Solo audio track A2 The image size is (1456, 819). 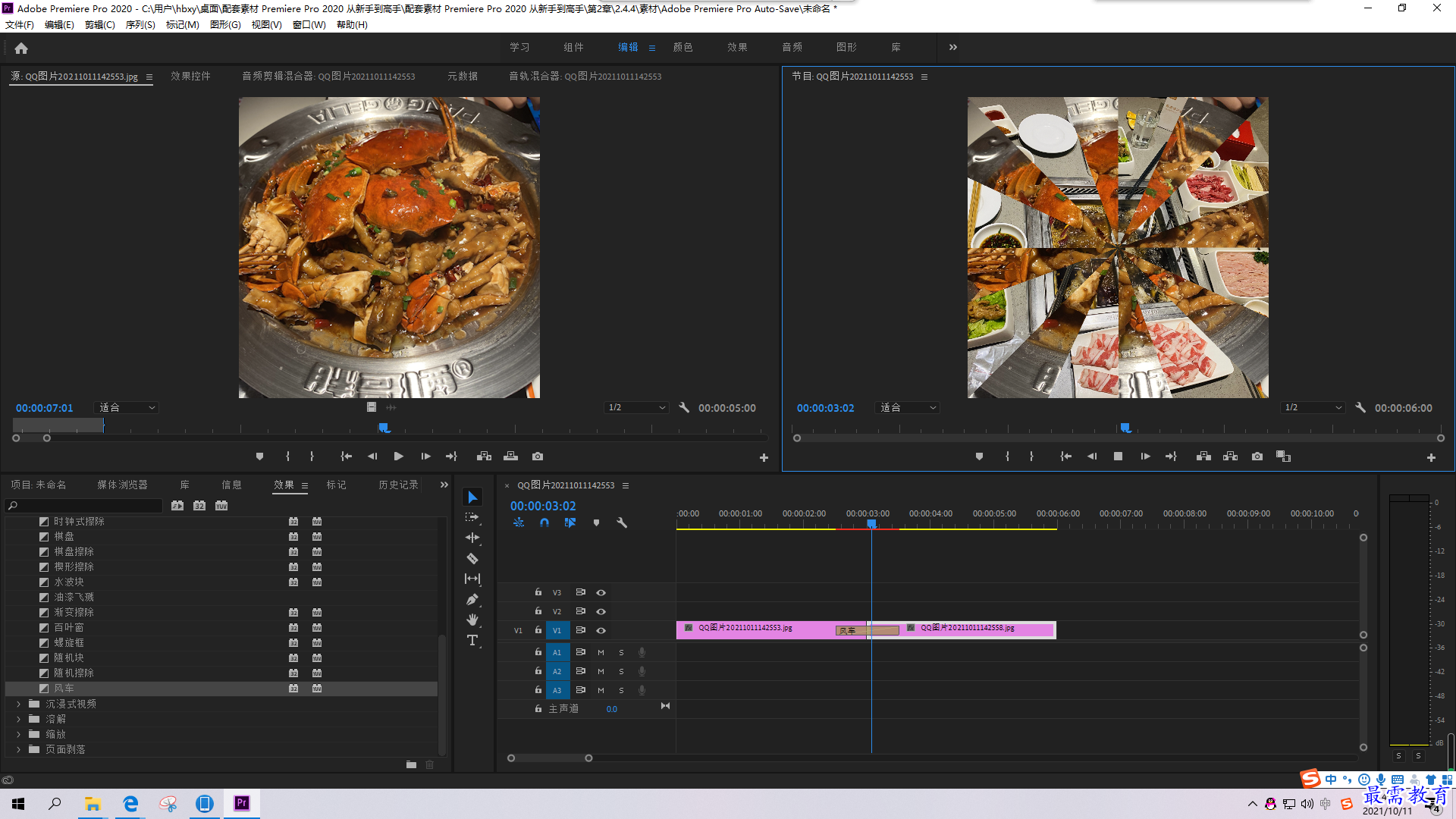coord(621,671)
